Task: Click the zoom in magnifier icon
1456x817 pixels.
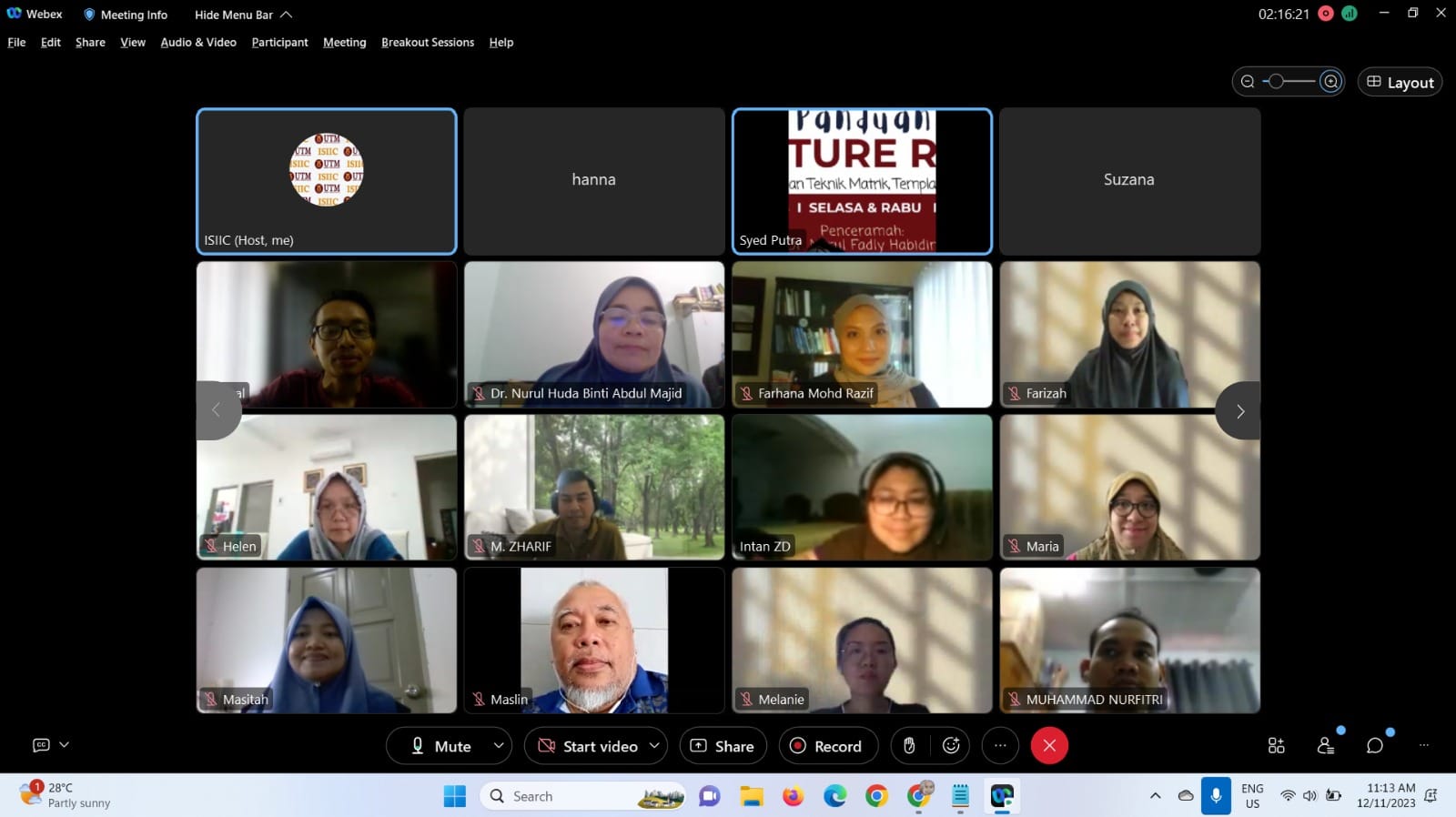Action: tap(1330, 82)
